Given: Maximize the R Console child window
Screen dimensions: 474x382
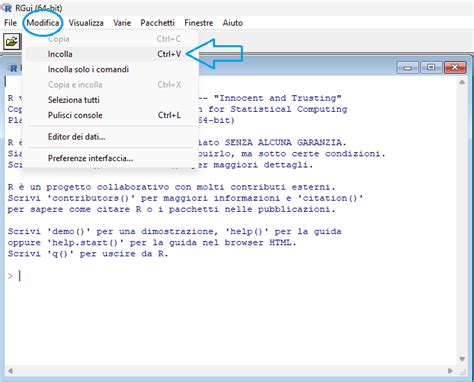Looking at the screenshot, I should click(431, 68).
